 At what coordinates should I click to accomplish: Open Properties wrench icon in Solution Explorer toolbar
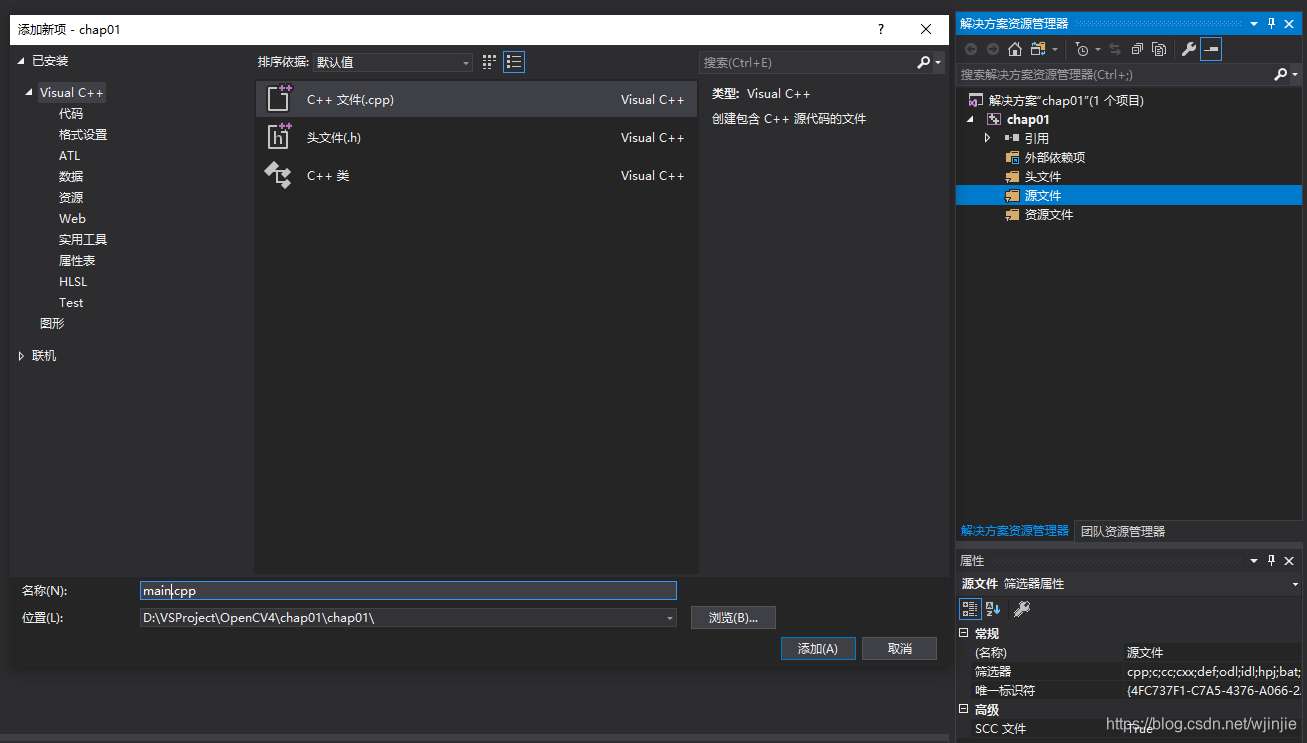(1188, 49)
